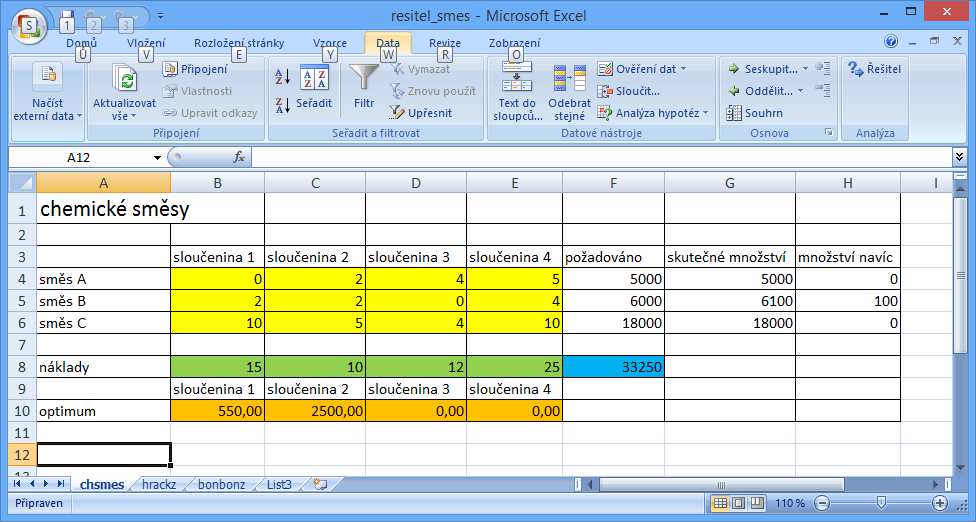Image resolution: width=976 pixels, height=522 pixels.
Task: Open Analýza hypotéz menu
Action: click(x=652, y=113)
